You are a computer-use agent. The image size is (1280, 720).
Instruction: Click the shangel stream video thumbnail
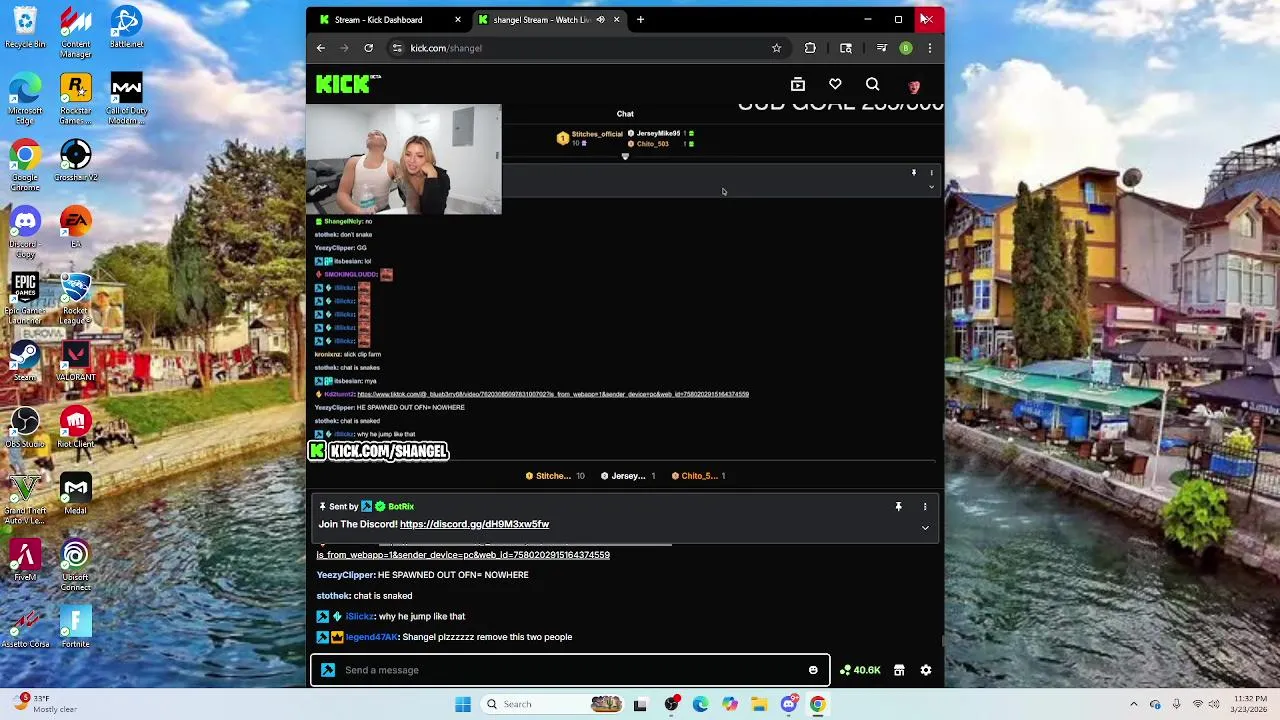[403, 159]
